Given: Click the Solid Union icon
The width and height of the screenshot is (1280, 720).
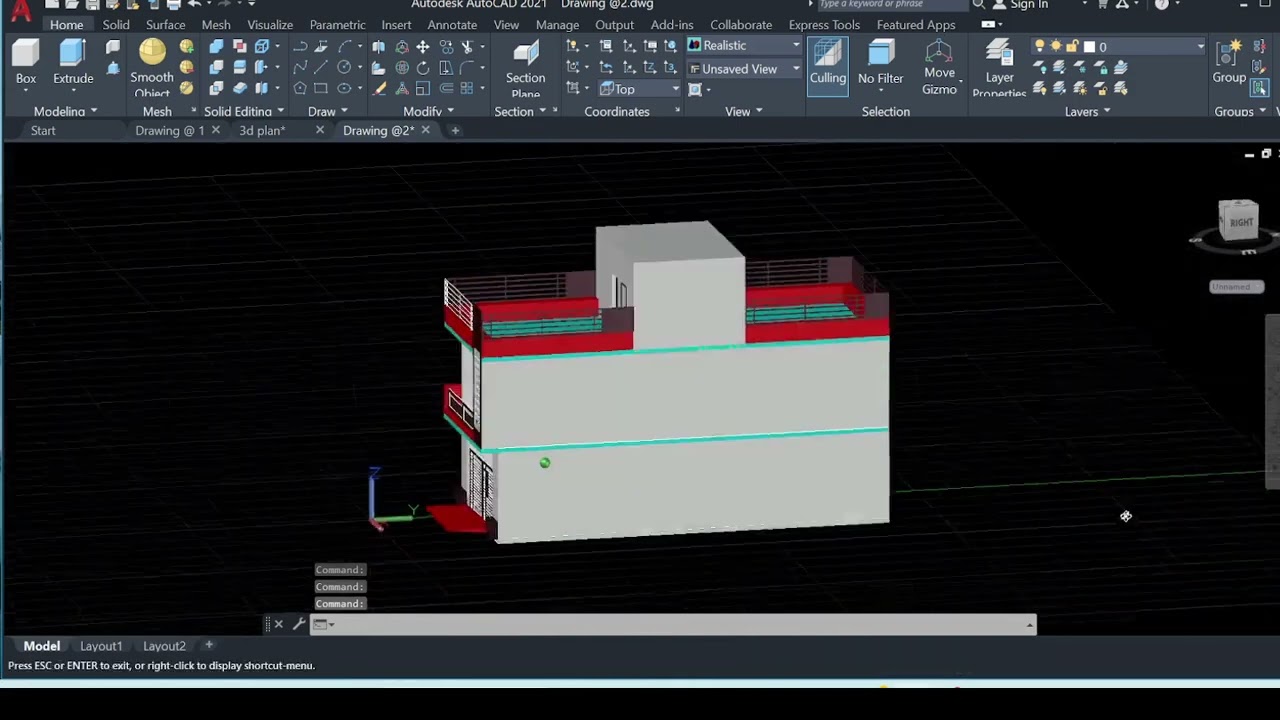Looking at the screenshot, I should pos(216,46).
